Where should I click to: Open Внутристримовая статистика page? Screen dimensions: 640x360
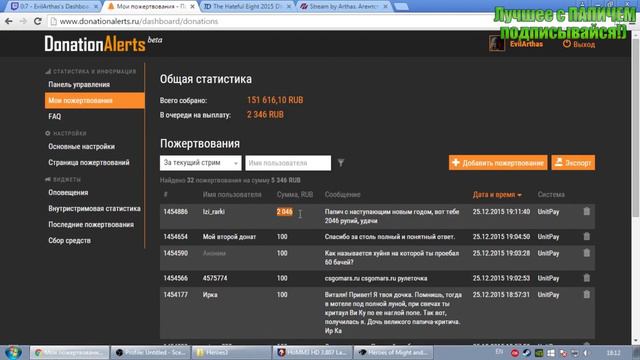(94, 209)
